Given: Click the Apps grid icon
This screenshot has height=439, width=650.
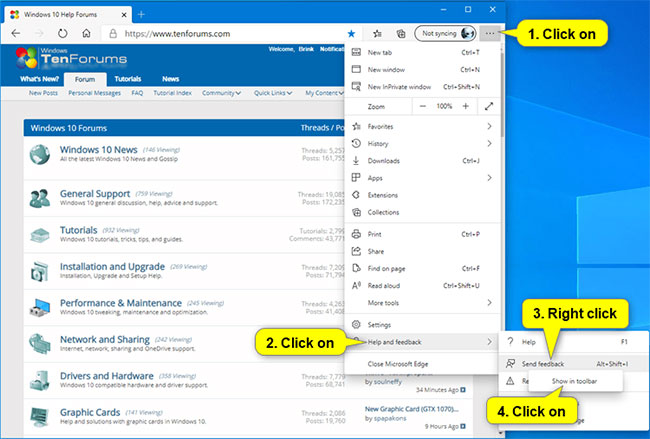Looking at the screenshot, I should [356, 178].
